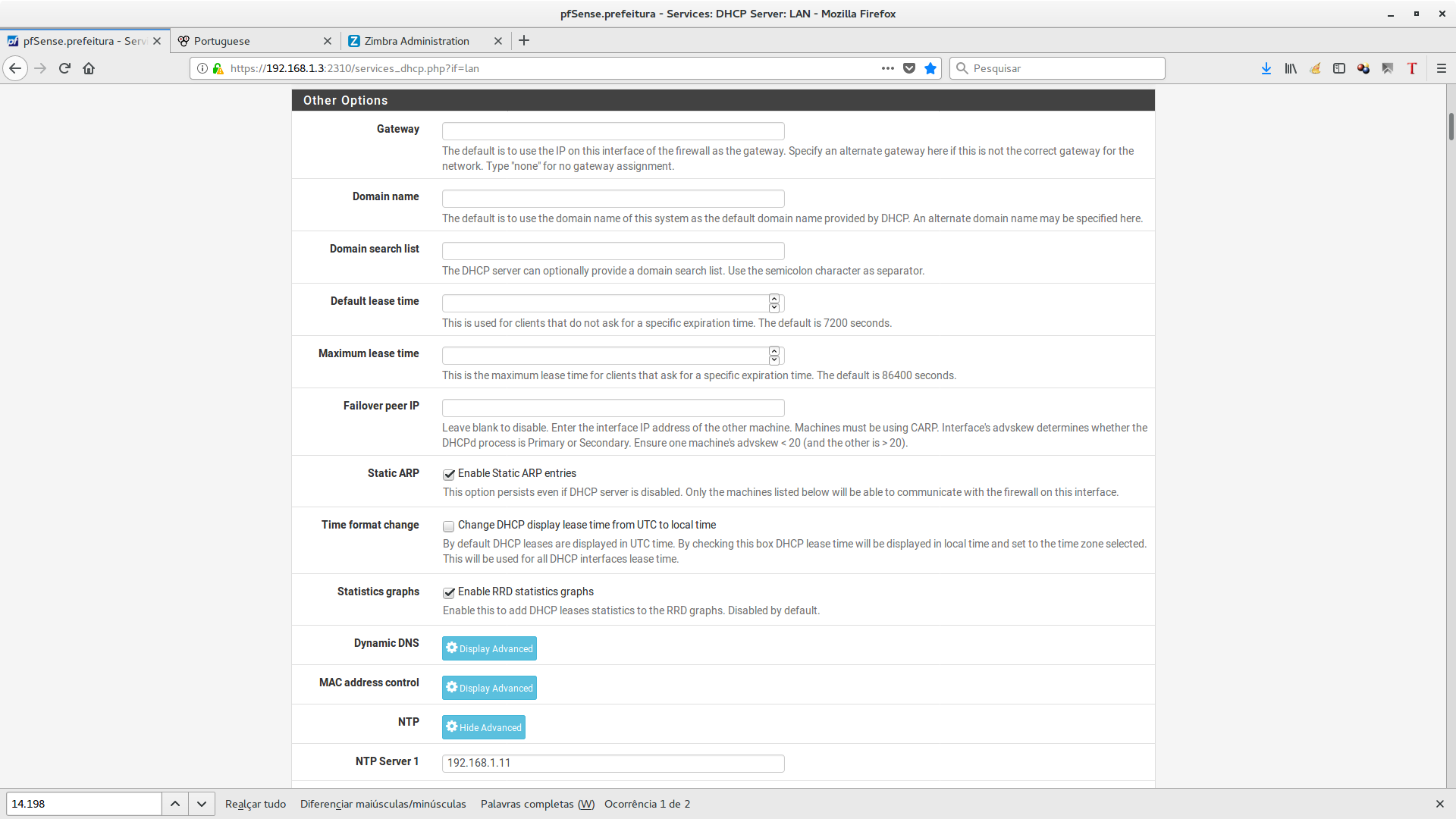
Task: Click the Domain search list field
Action: point(613,251)
